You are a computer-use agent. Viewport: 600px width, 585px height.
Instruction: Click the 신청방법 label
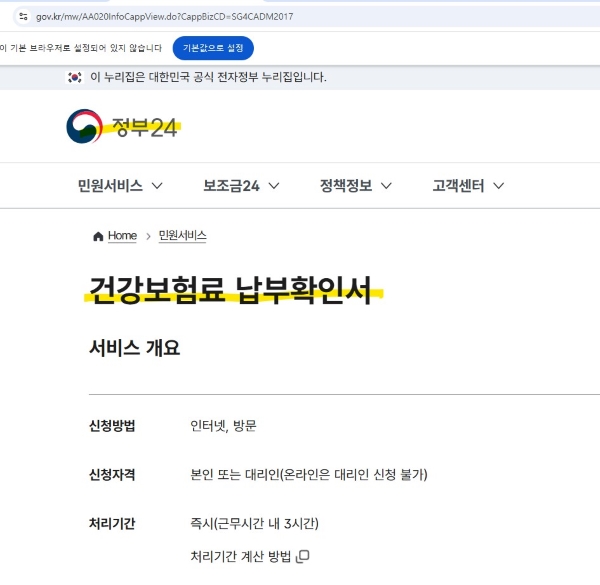coord(112,425)
